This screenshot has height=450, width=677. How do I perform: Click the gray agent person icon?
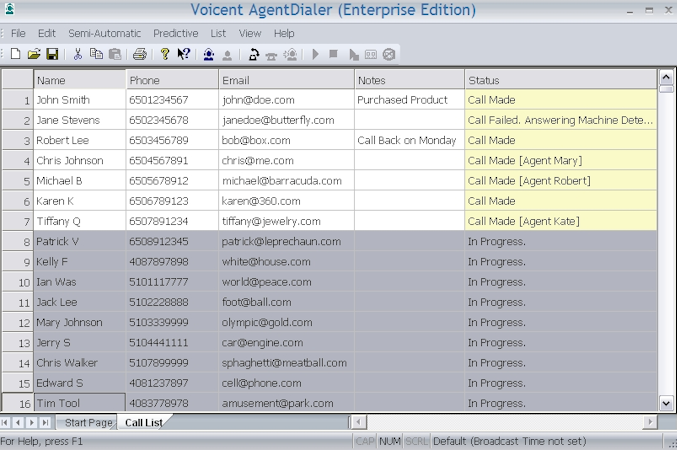pyautogui.click(x=227, y=55)
